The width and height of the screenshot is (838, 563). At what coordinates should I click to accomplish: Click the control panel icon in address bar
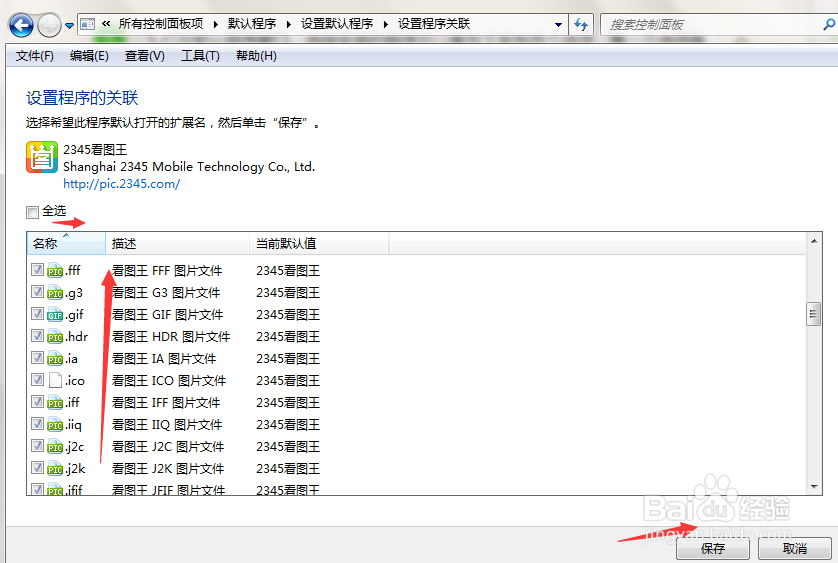pyautogui.click(x=88, y=24)
